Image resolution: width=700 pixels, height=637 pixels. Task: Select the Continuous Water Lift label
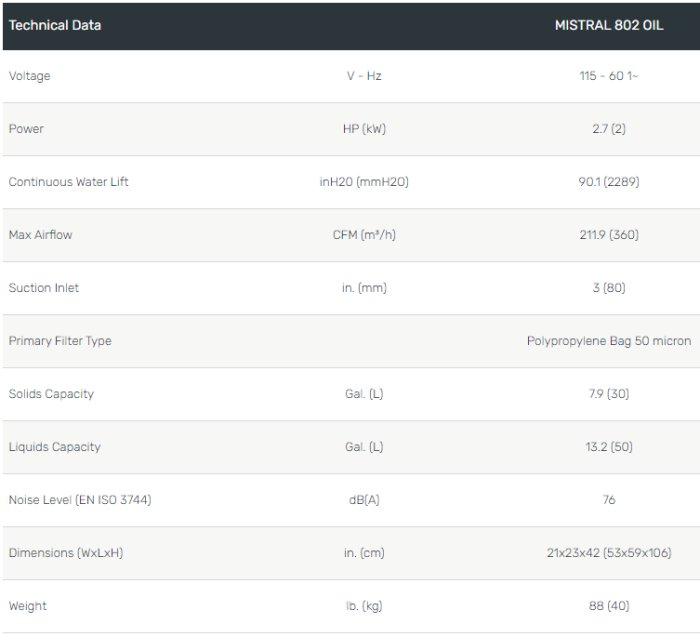click(x=68, y=182)
